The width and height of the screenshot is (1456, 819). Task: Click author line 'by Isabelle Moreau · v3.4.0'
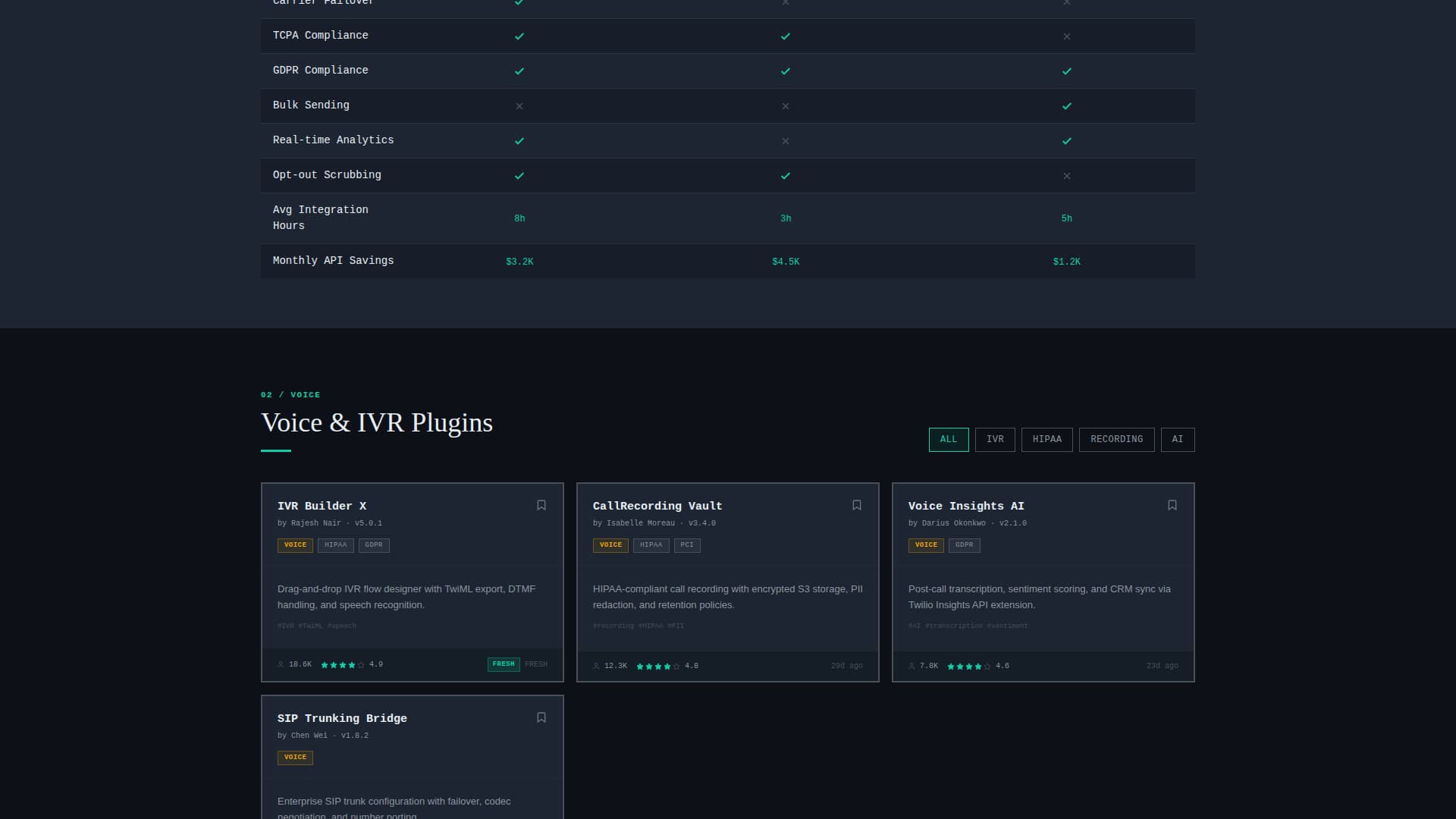[x=654, y=523]
